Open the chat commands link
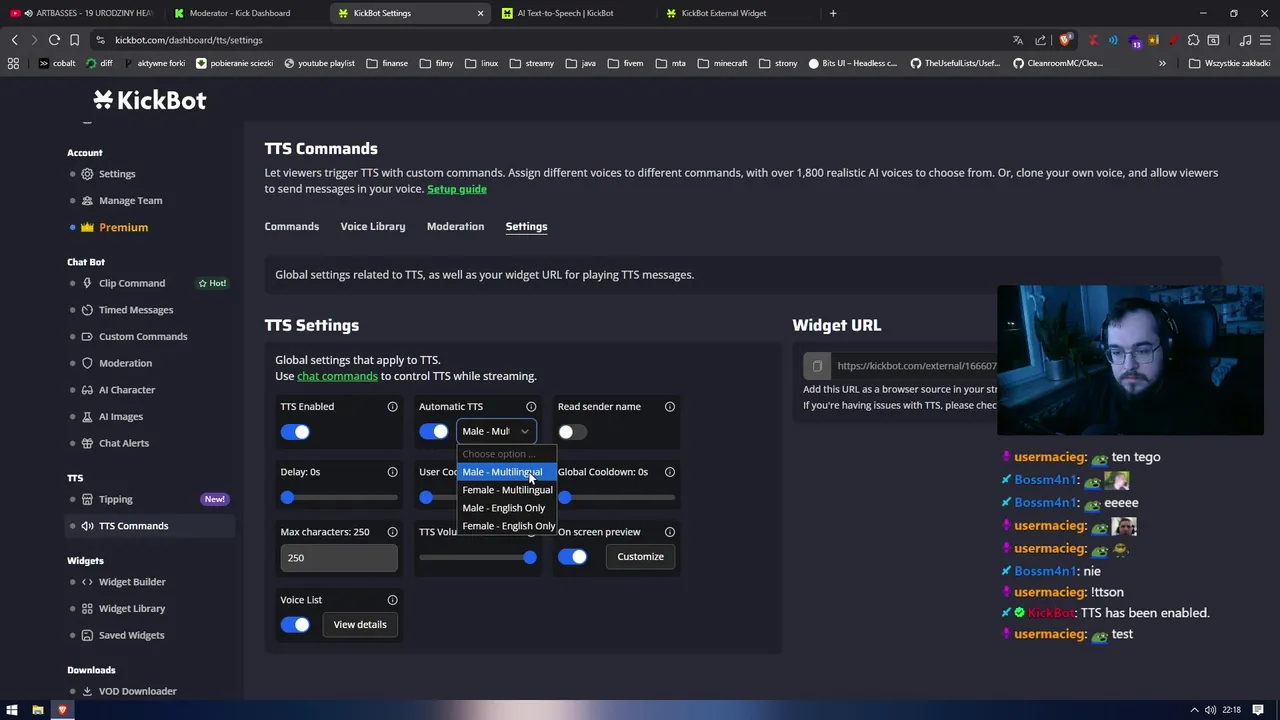The height and width of the screenshot is (720, 1280). click(337, 376)
